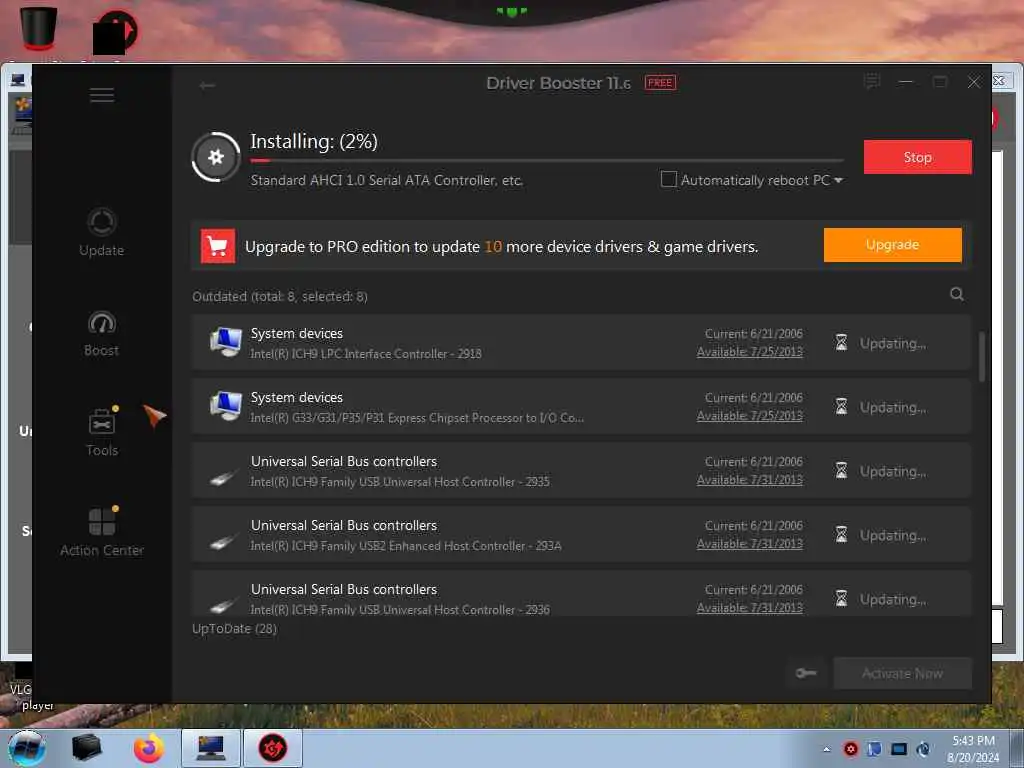Select USB icon for USB2 Enhanced Host Controller - 293A
The width and height of the screenshot is (1024, 768).
[223, 541]
